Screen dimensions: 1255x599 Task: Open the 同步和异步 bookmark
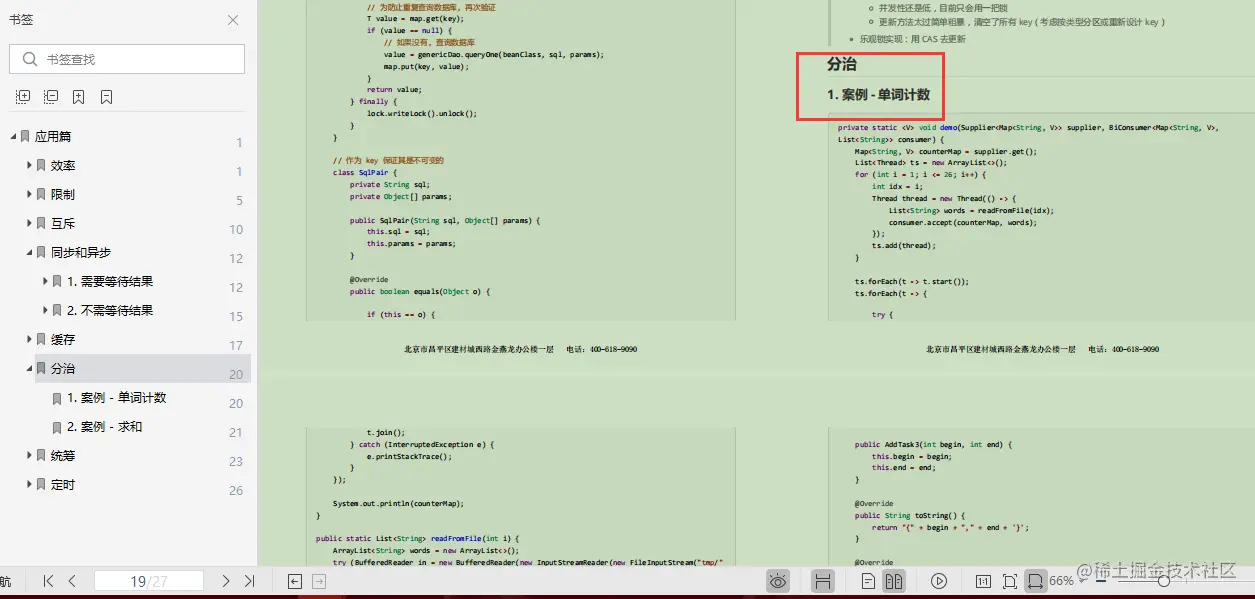pos(81,252)
